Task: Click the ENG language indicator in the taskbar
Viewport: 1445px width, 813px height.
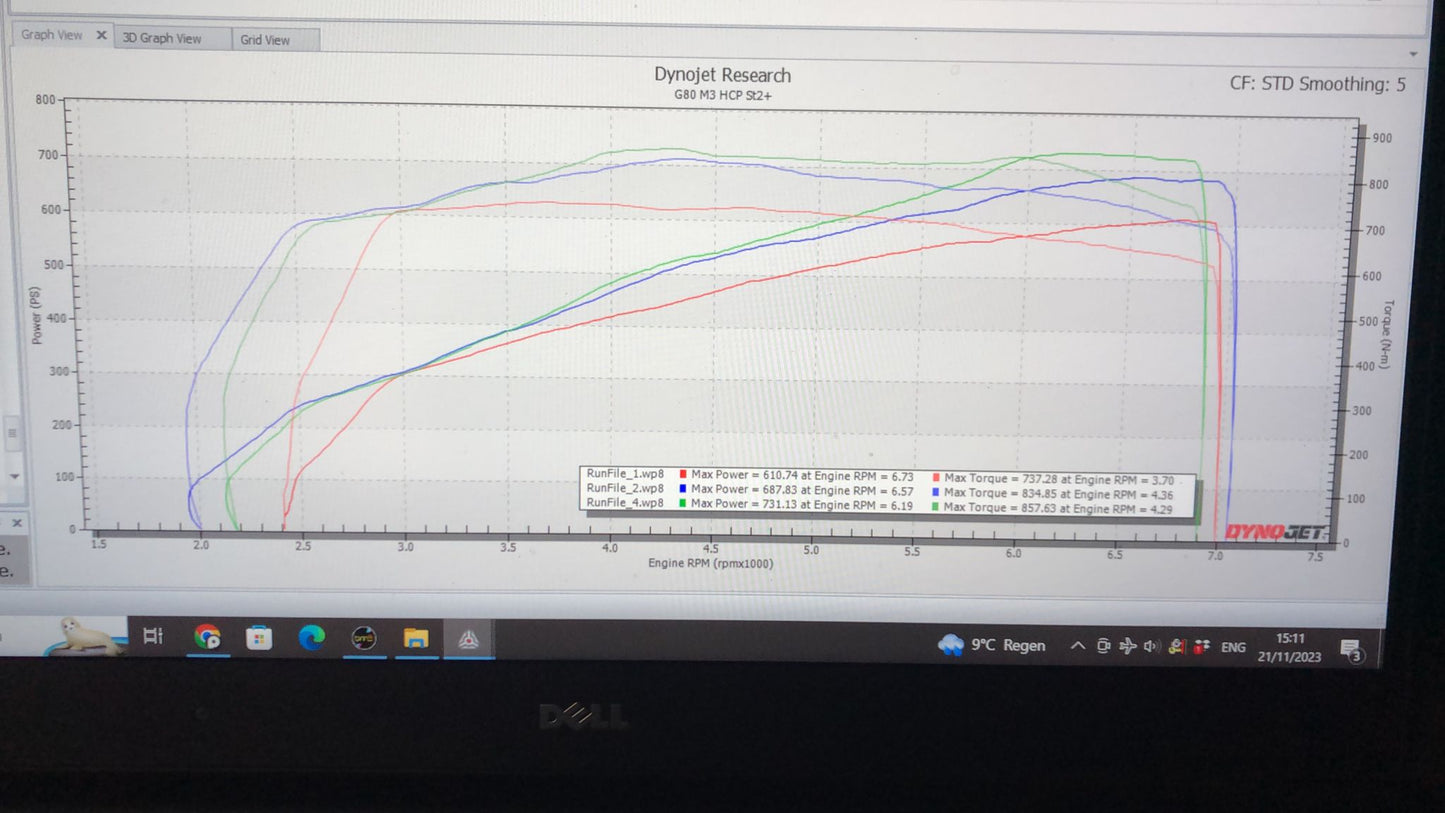Action: pyautogui.click(x=1232, y=648)
